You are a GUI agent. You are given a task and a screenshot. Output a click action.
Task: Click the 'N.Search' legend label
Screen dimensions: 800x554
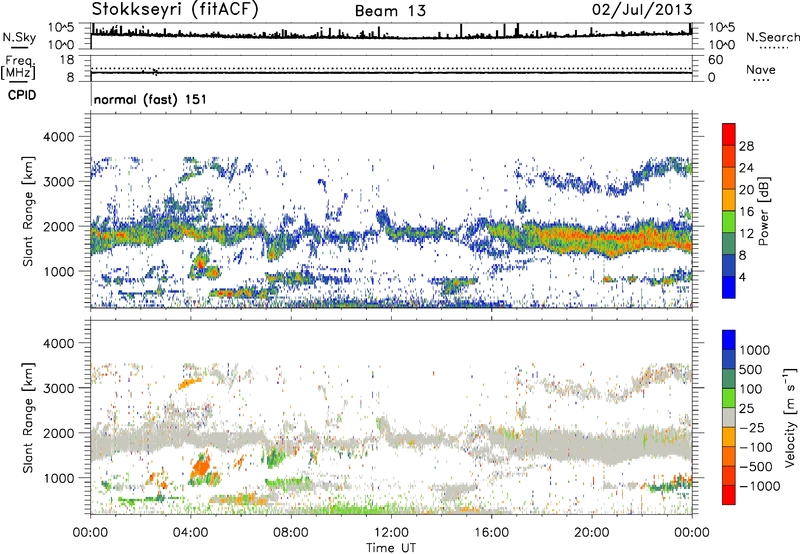pyautogui.click(x=772, y=37)
